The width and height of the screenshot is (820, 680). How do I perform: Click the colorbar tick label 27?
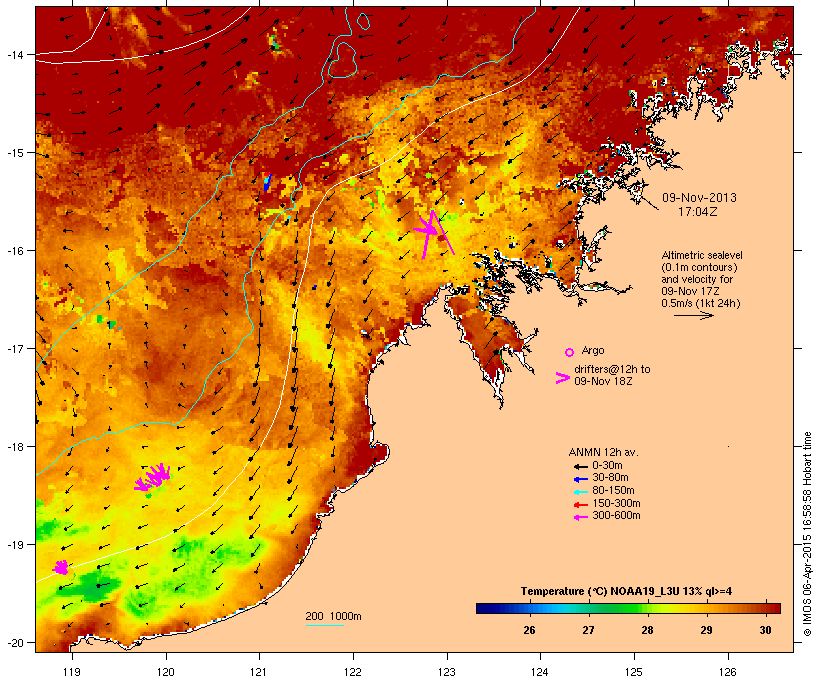point(588,630)
